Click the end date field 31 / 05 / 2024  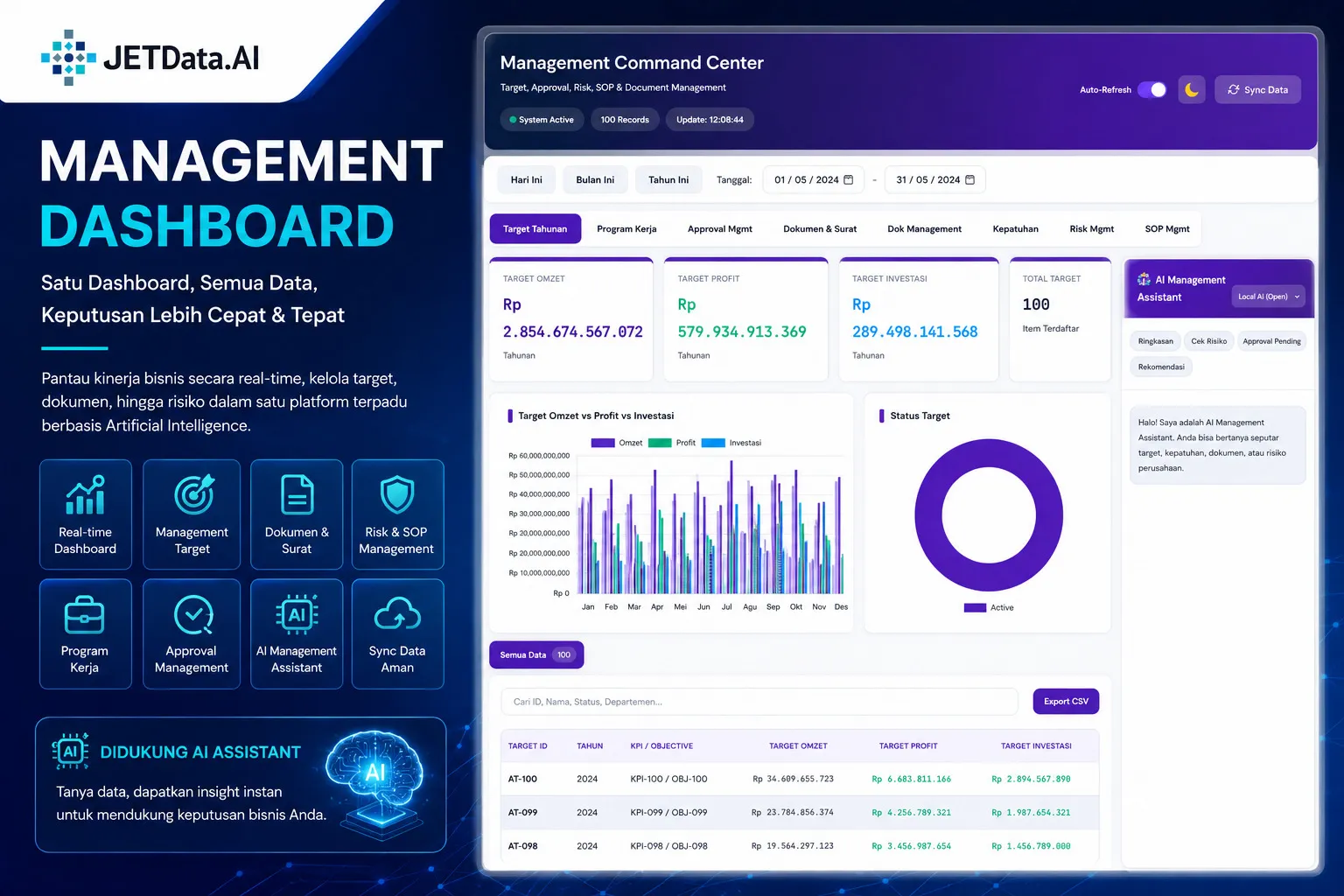coord(935,179)
